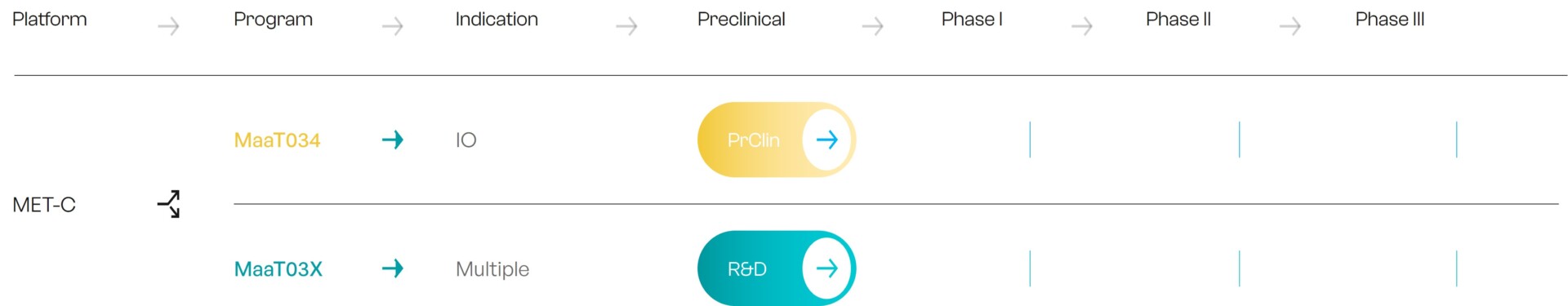Select the Phase I column header

click(972, 20)
